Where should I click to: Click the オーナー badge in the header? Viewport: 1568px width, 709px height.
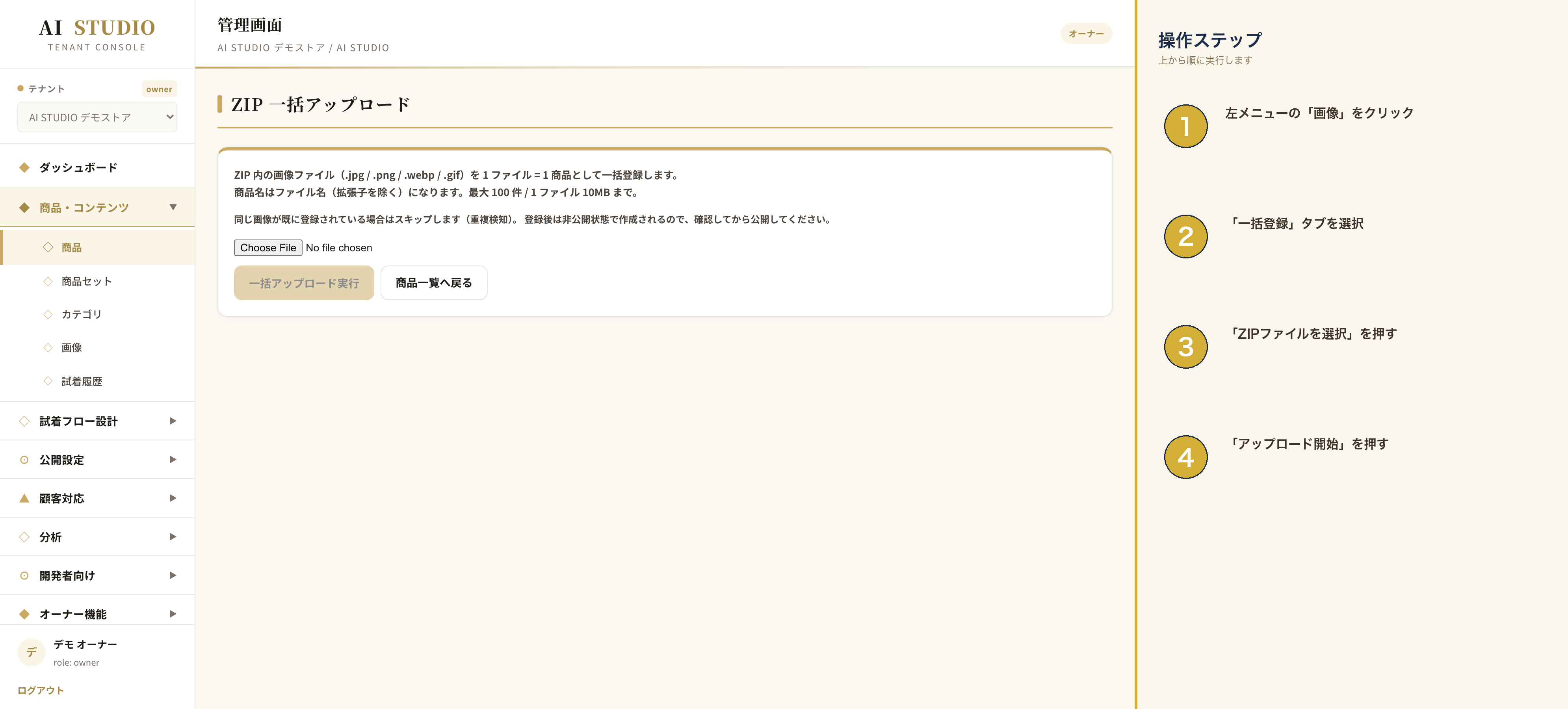1086,33
